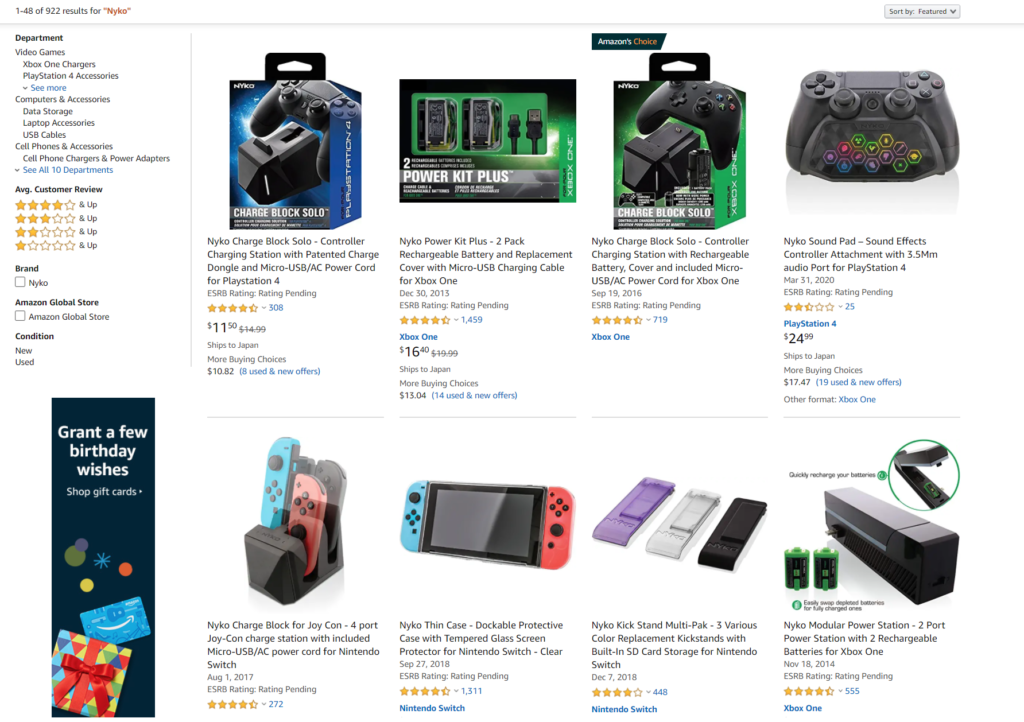Screen dimensions: 1024x722
Task: Open 8 used & new offers link
Action: 280,371
